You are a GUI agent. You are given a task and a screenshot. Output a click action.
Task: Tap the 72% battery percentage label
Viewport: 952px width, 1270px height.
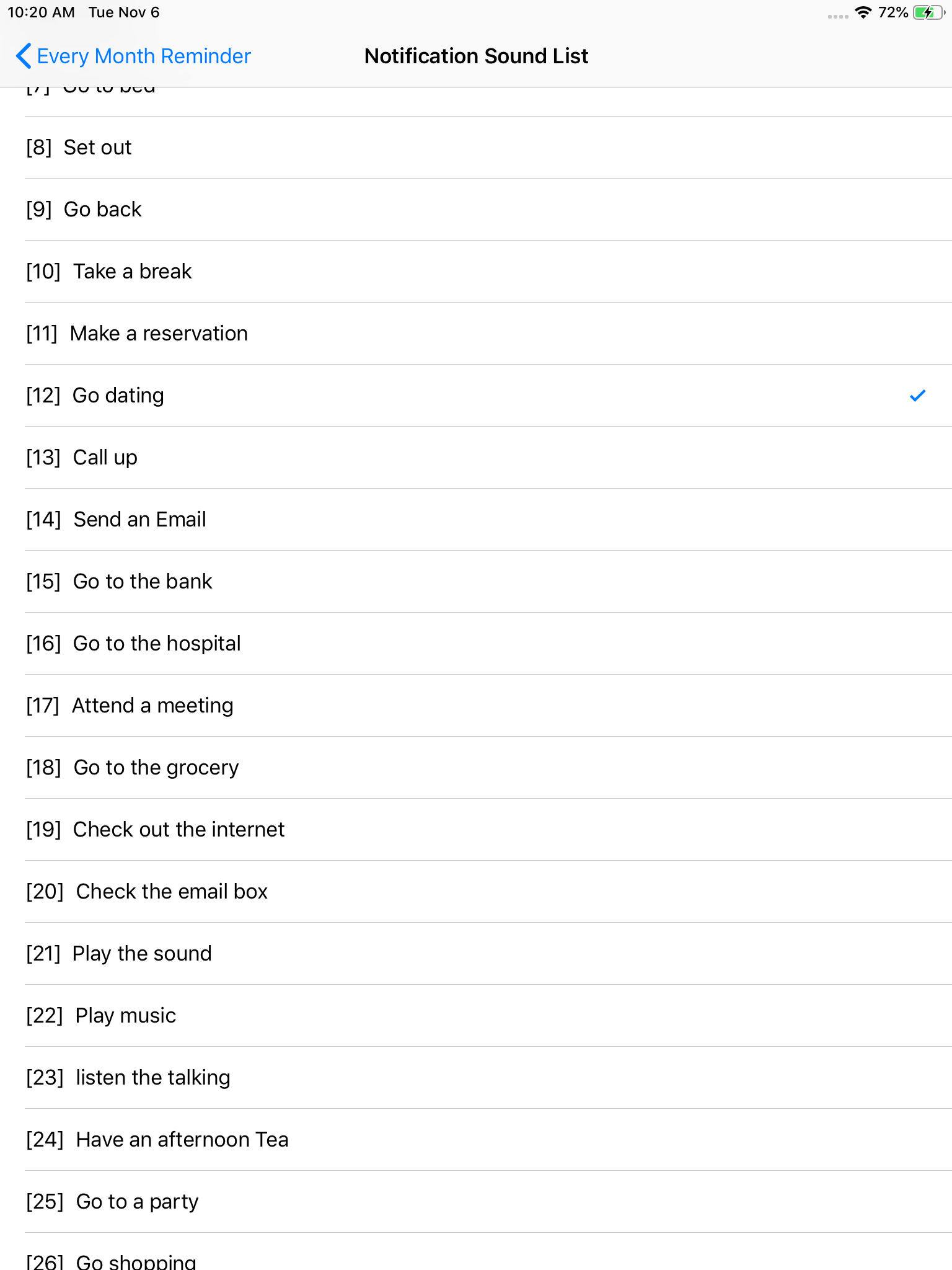893,12
